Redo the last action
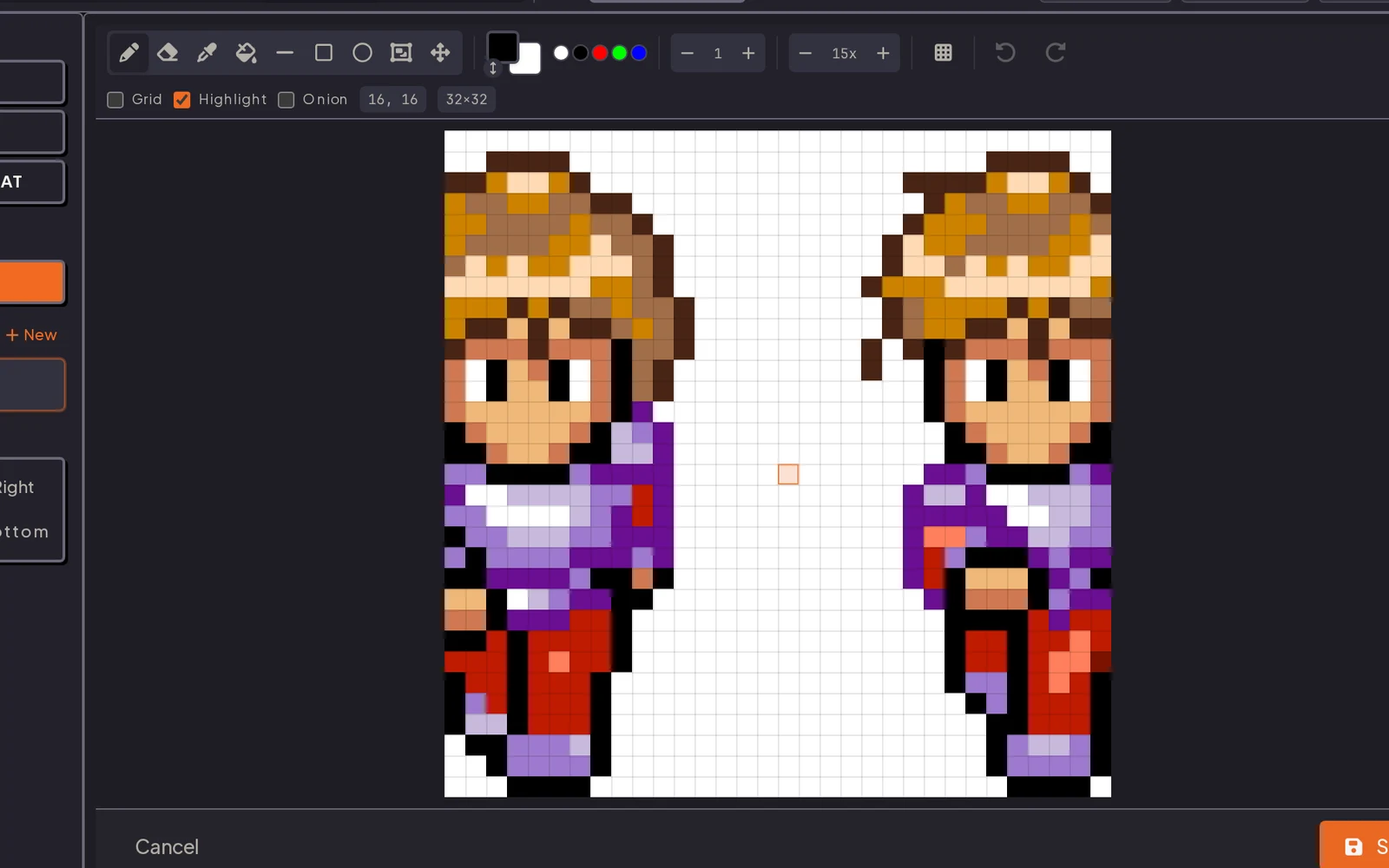The height and width of the screenshot is (868, 1389). click(x=1055, y=53)
